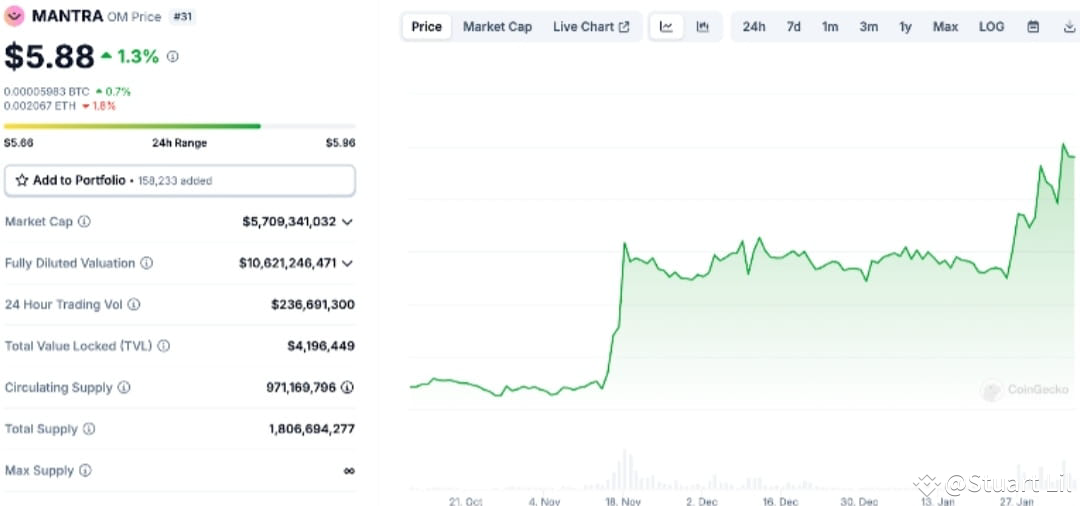This screenshot has height=506, width=1080.
Task: Open the calendar date range picker
Action: click(1033, 27)
